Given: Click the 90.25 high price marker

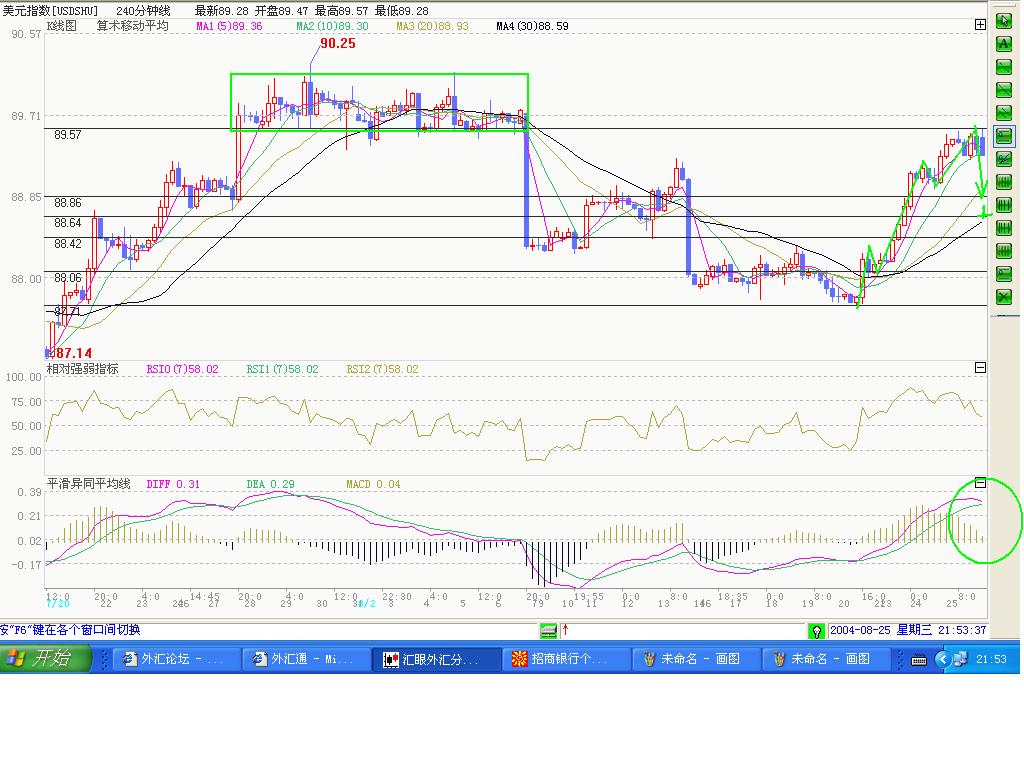Looking at the screenshot, I should [x=337, y=44].
